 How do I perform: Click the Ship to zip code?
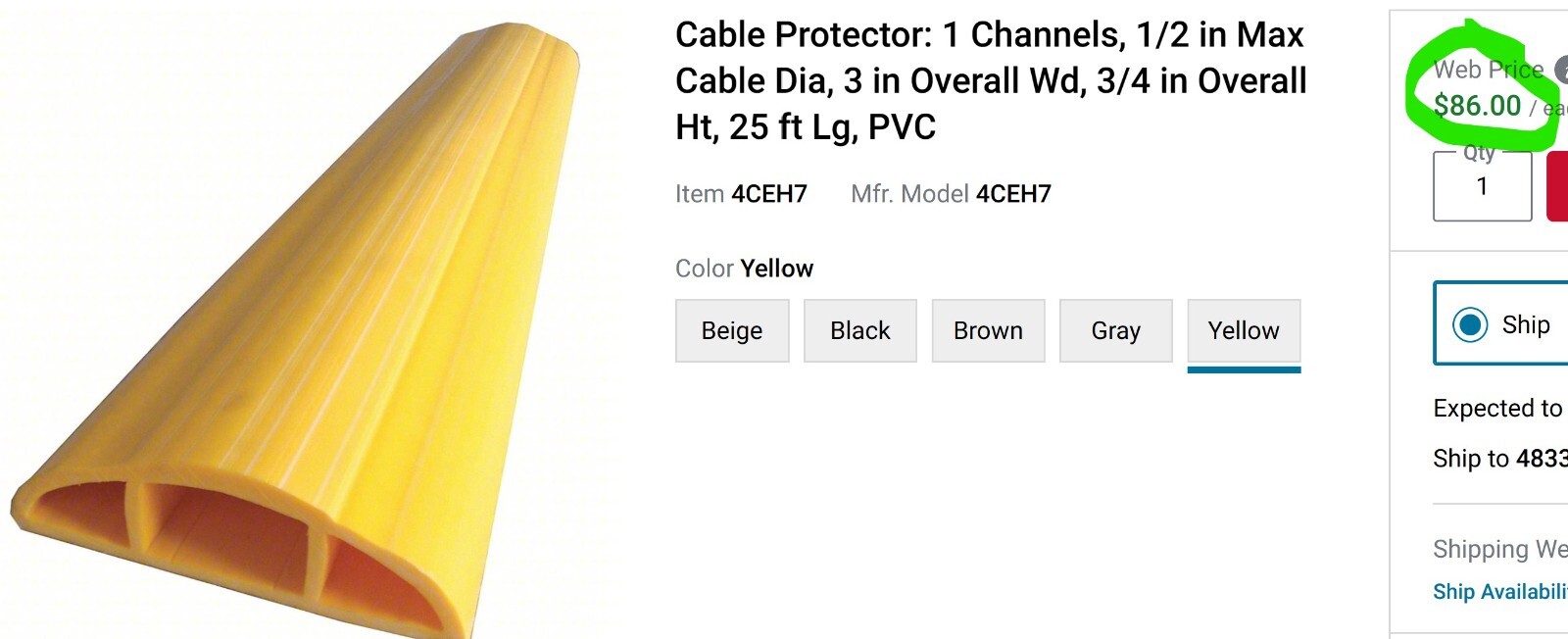(x=1543, y=459)
